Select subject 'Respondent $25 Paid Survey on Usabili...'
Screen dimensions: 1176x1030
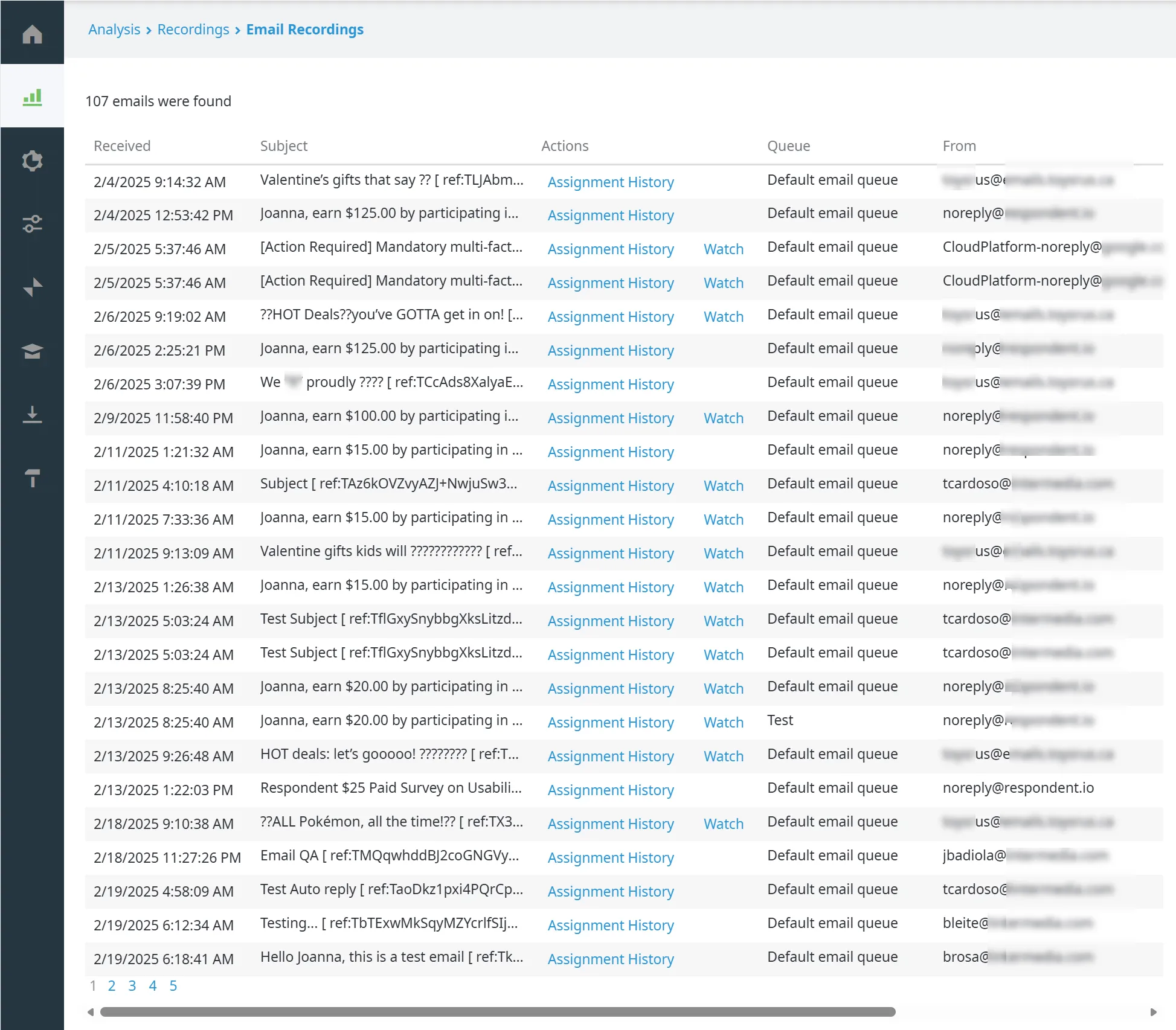coord(391,788)
